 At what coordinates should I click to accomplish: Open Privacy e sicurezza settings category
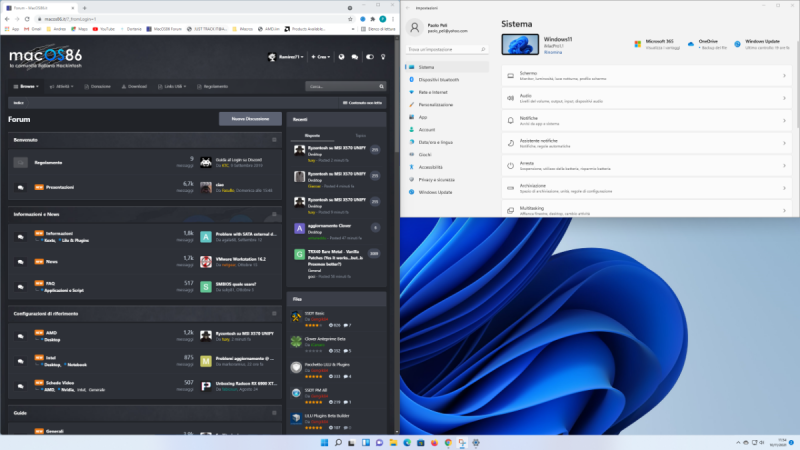click(446, 180)
